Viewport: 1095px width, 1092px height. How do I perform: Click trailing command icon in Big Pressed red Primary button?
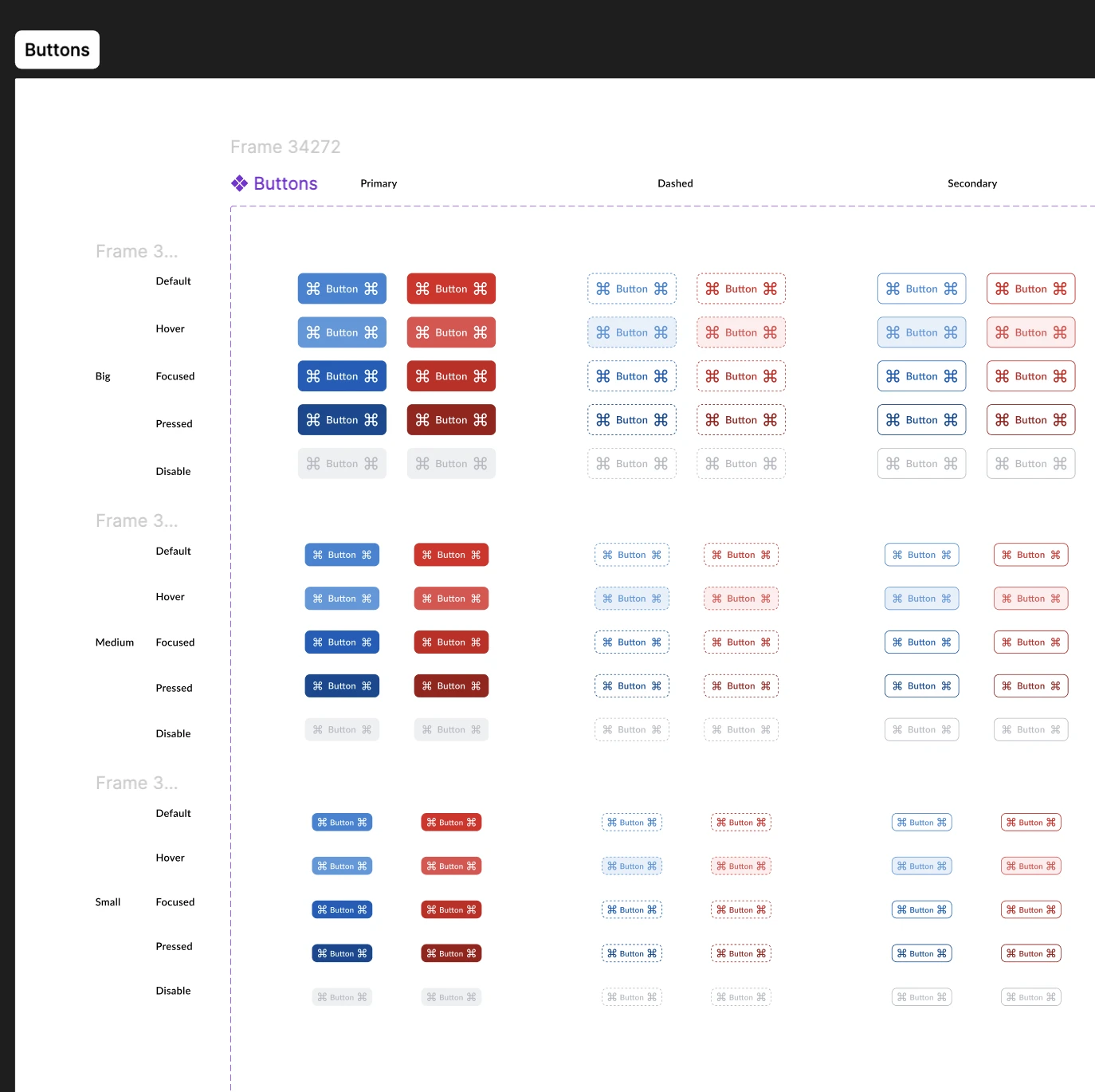coord(480,420)
